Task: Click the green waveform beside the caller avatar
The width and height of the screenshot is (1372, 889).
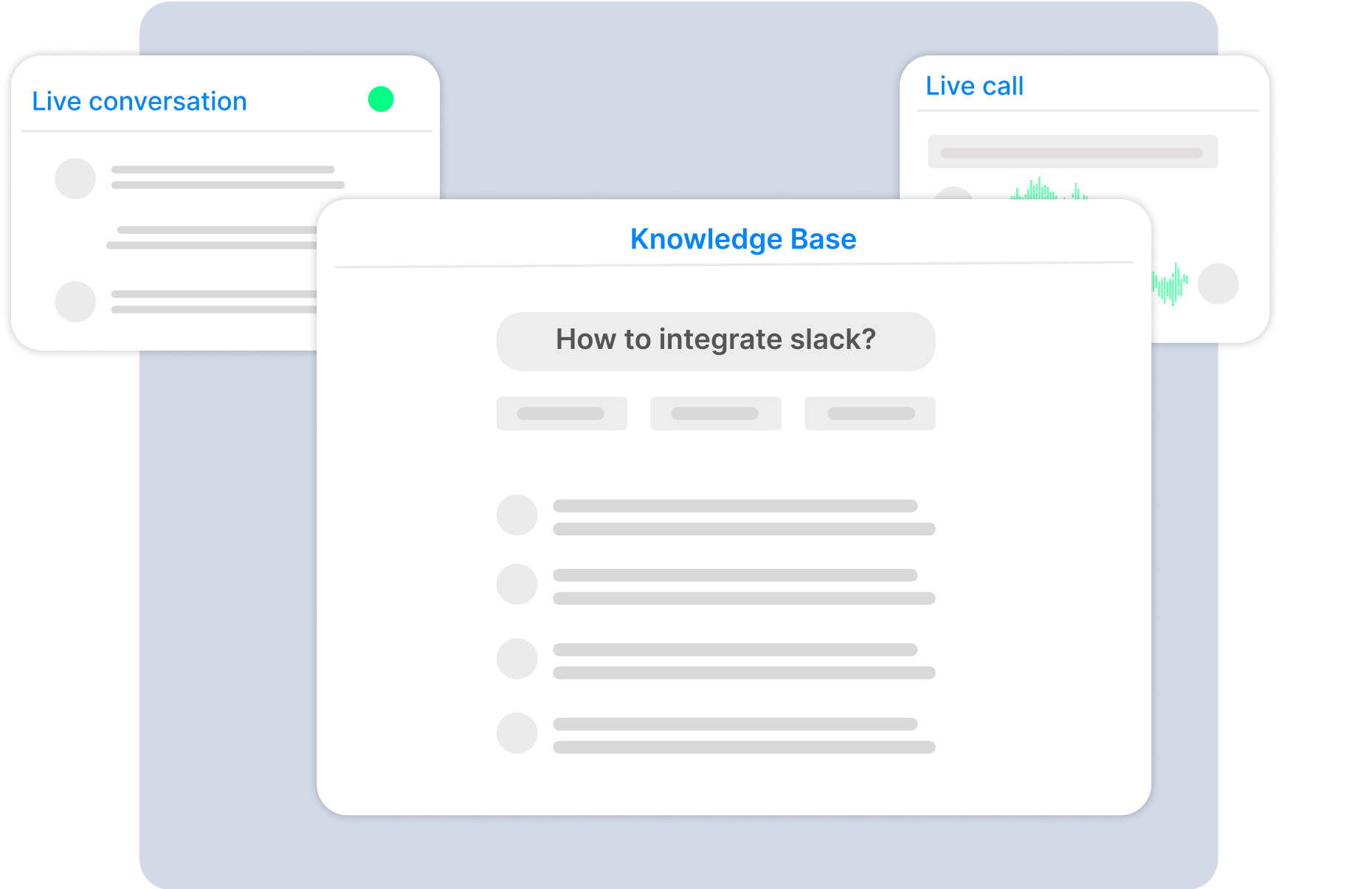Action: point(1171,285)
